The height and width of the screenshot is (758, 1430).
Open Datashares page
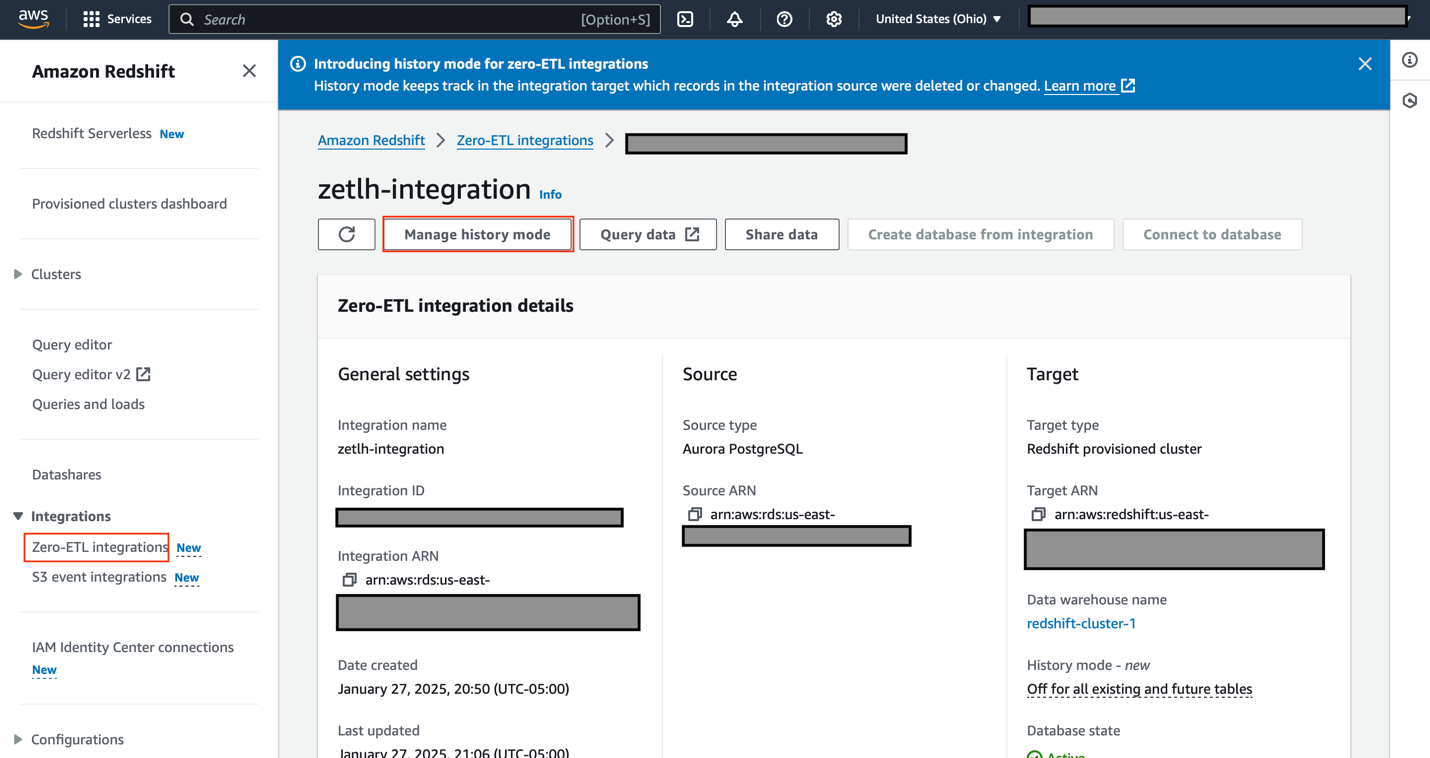pyautogui.click(x=67, y=474)
